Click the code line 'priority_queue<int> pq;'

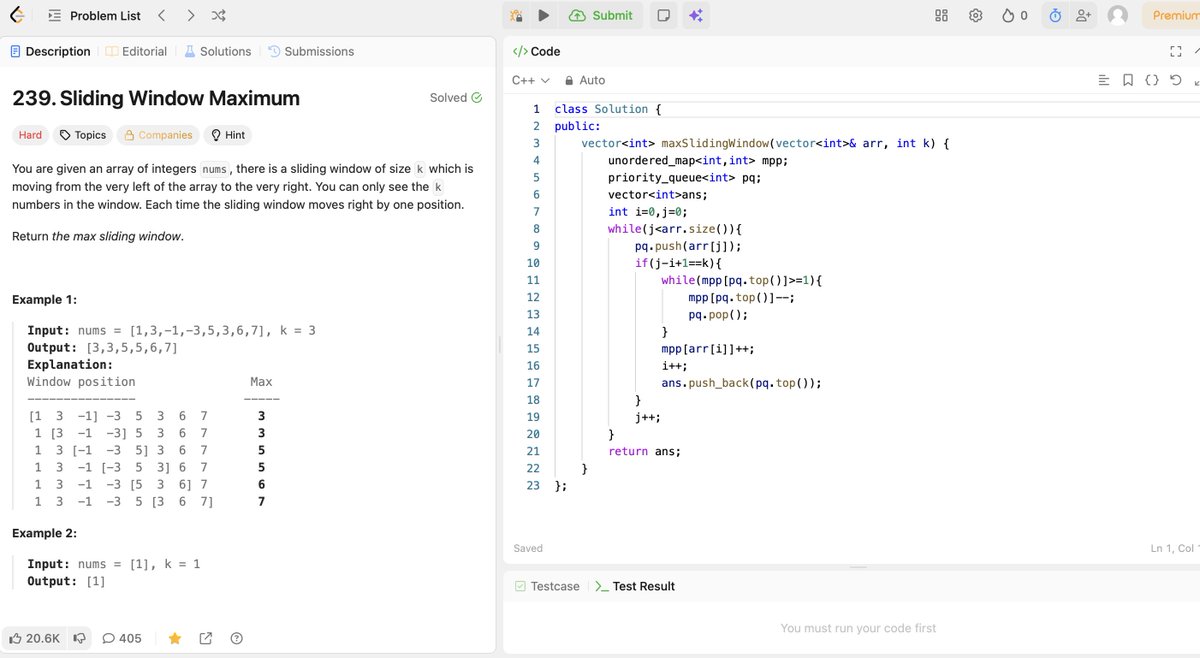pos(684,177)
